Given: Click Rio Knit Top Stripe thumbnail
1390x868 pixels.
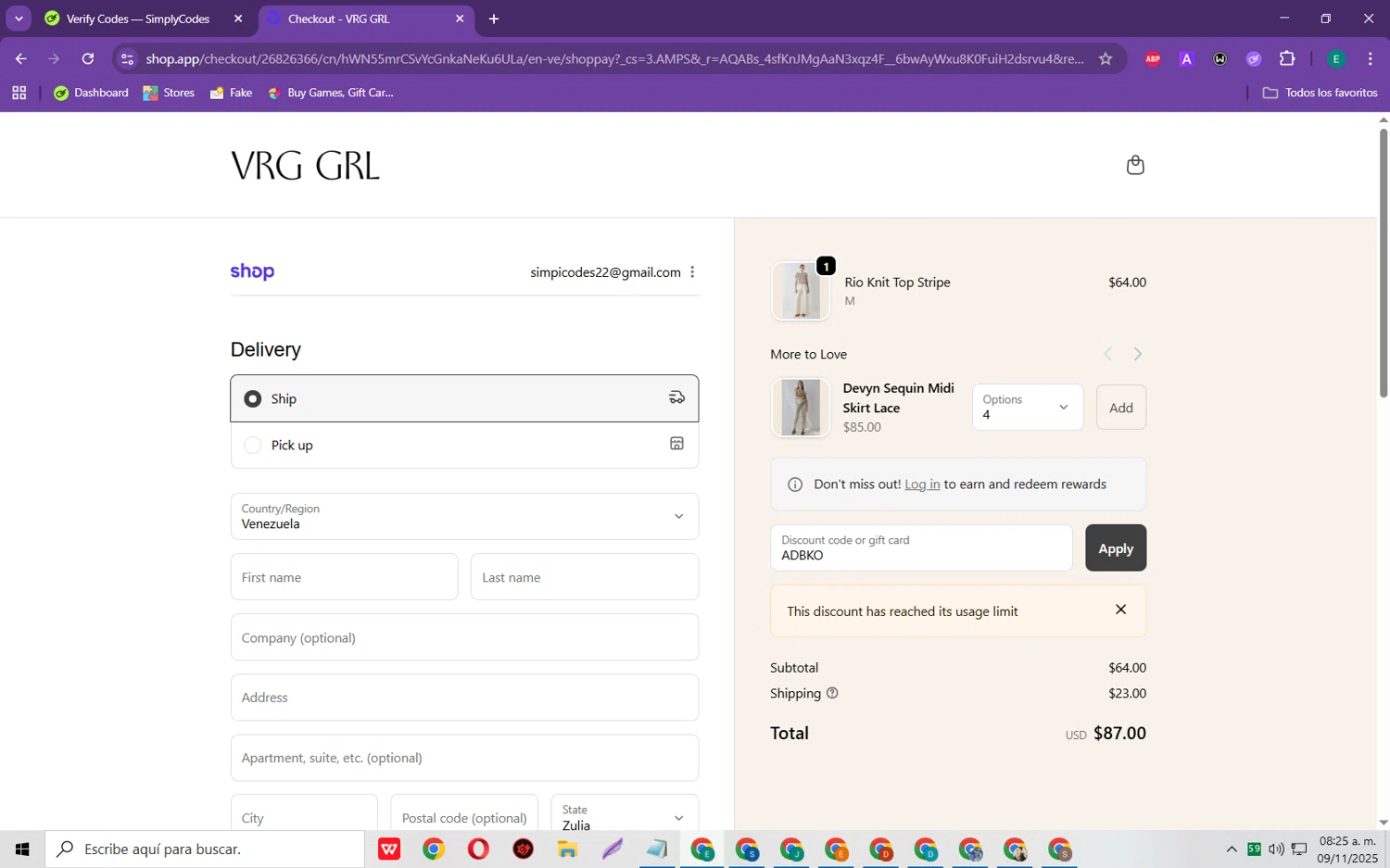Looking at the screenshot, I should pyautogui.click(x=801, y=291).
